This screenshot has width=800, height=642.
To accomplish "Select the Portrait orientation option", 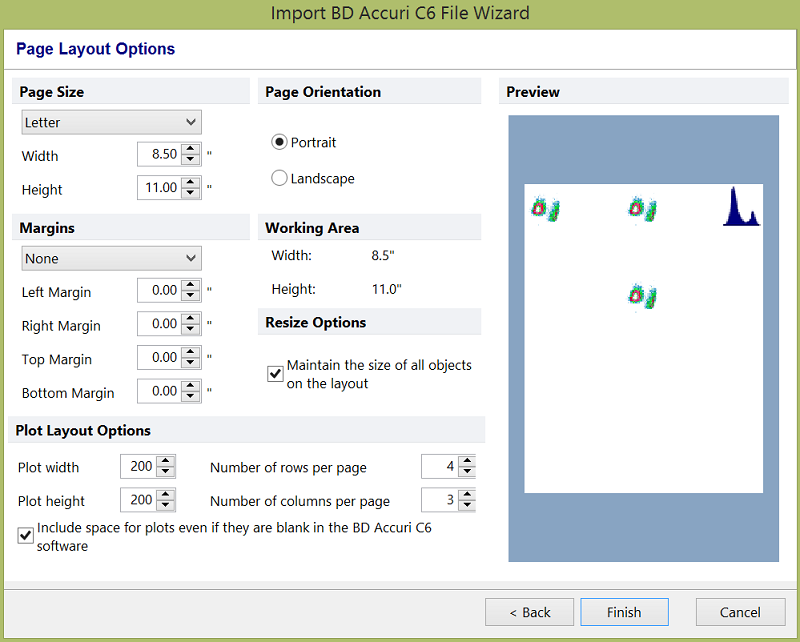I will click(x=280, y=143).
